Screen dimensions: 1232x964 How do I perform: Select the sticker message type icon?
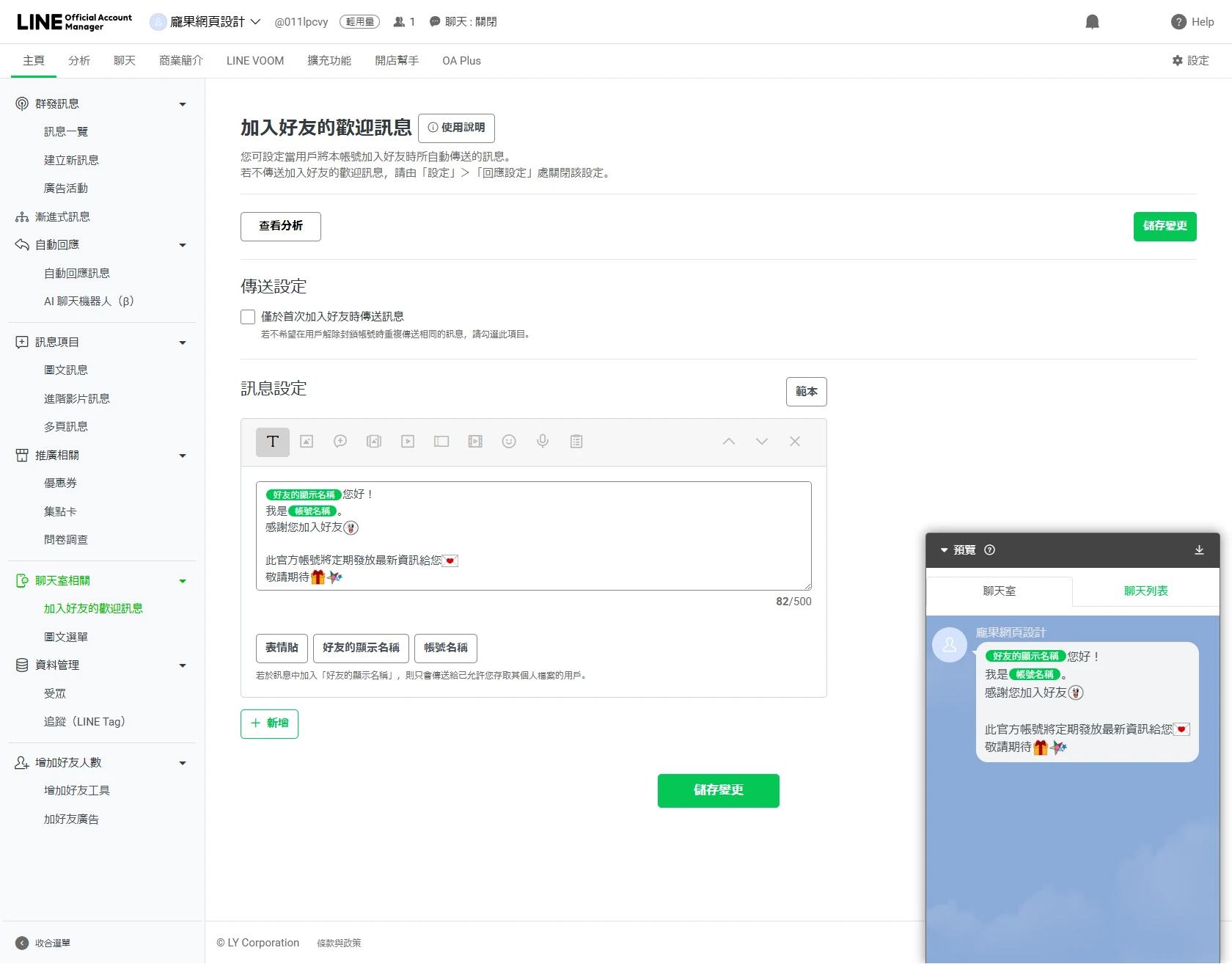pyautogui.click(x=340, y=442)
